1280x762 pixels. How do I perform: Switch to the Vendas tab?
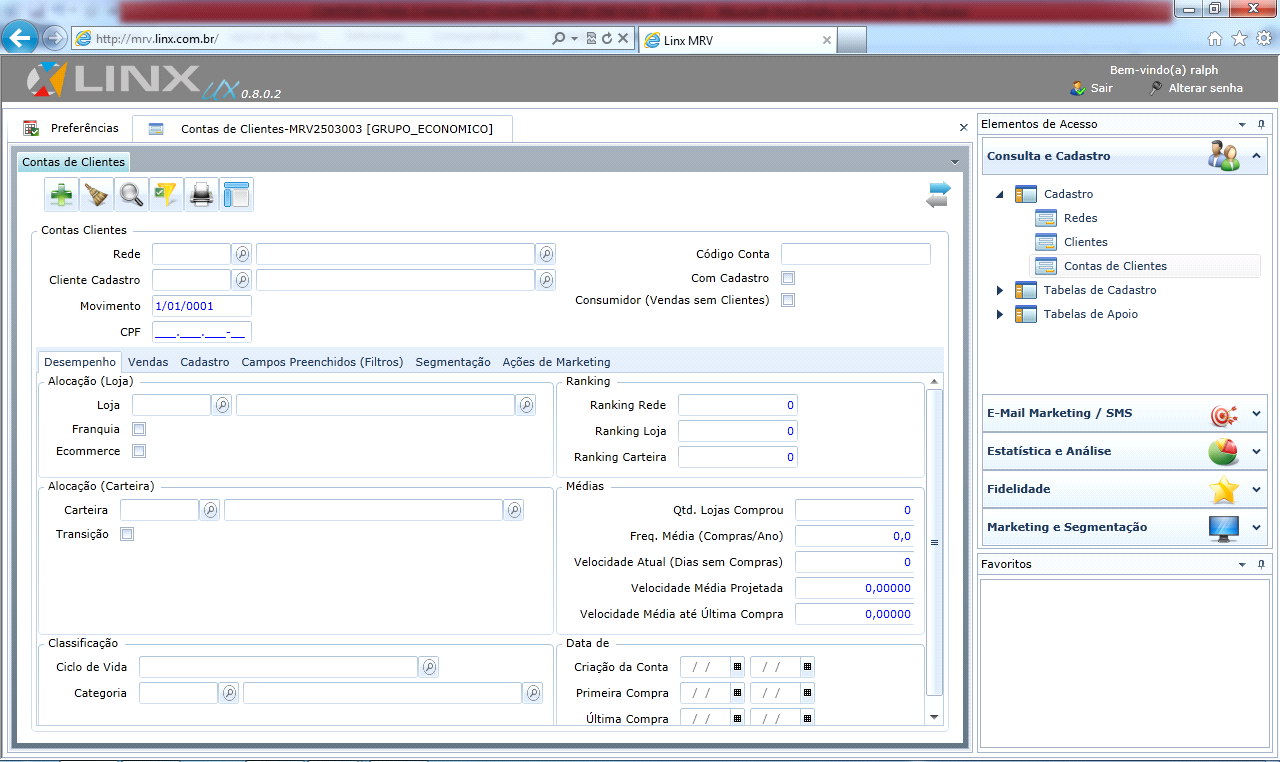(148, 362)
